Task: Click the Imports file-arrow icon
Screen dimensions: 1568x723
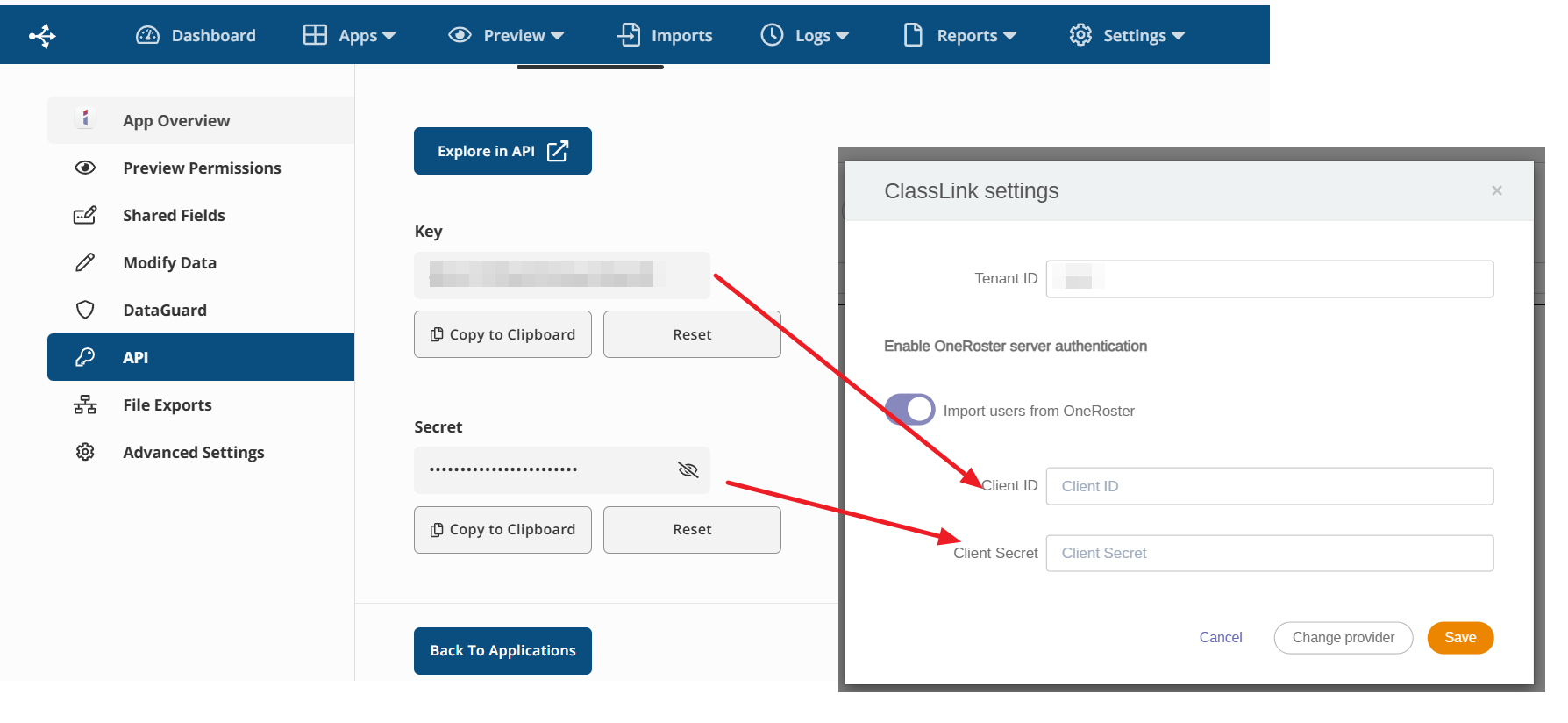Action: (629, 35)
